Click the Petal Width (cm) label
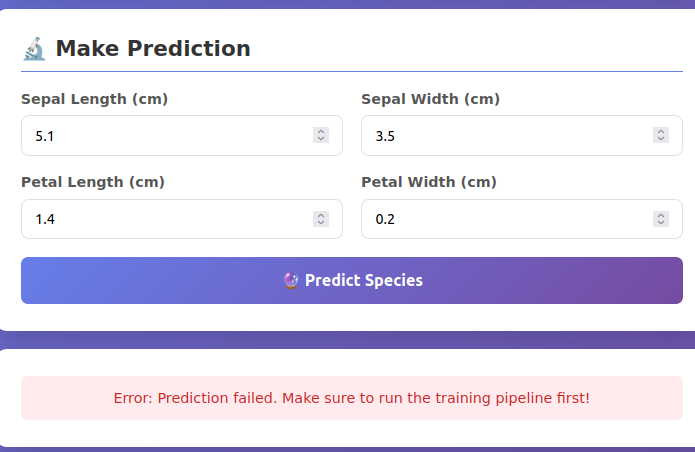The image size is (695, 452). pos(429,182)
